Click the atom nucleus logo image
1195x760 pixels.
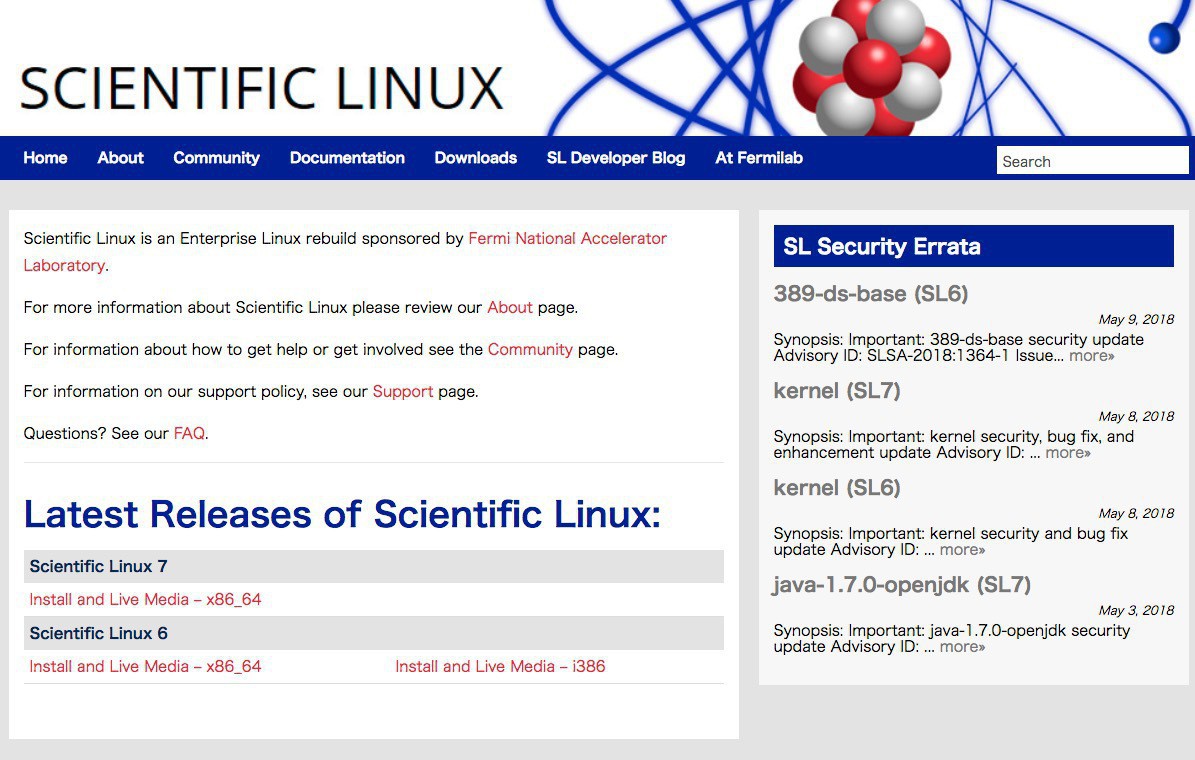click(871, 67)
